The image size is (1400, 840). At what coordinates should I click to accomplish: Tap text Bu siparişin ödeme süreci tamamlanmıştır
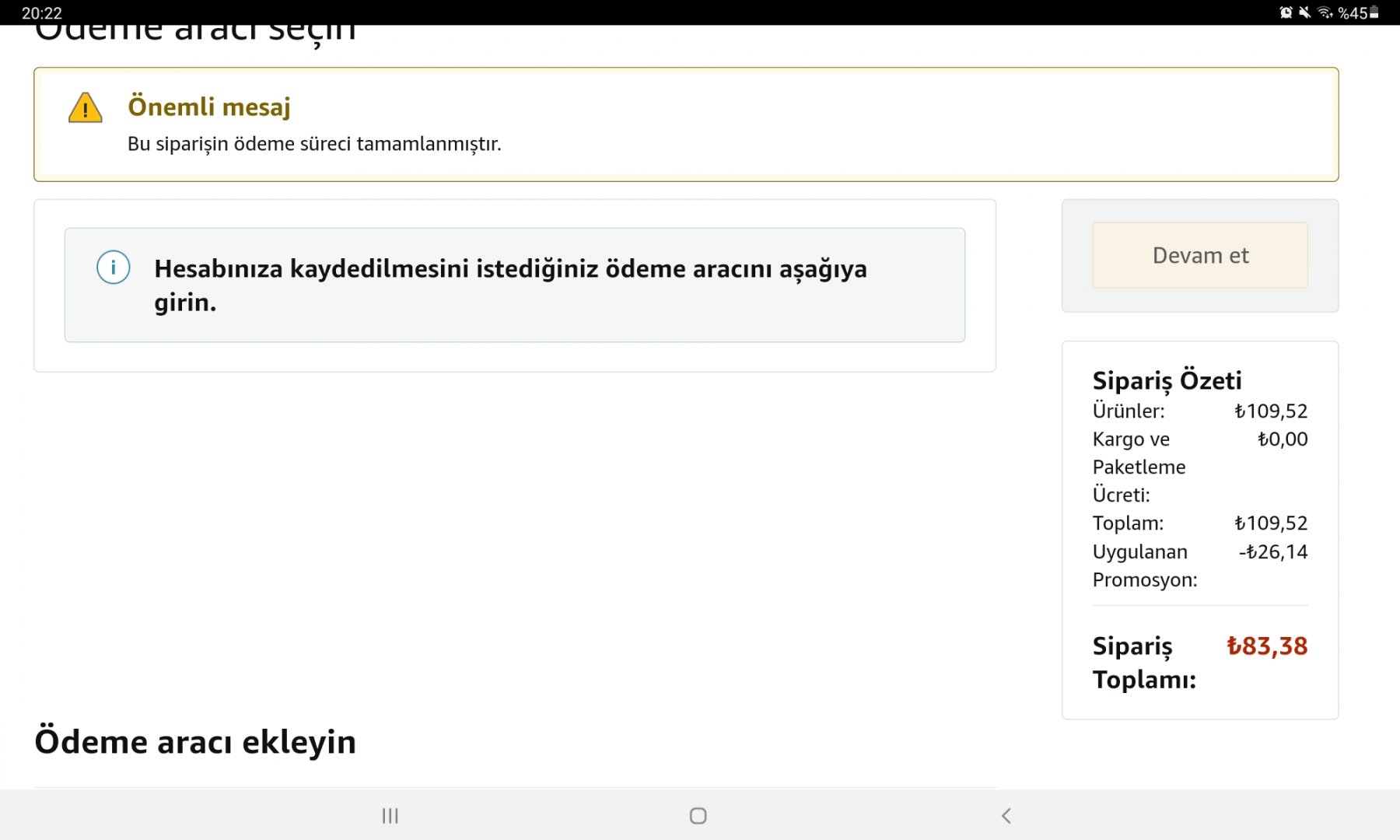314,144
